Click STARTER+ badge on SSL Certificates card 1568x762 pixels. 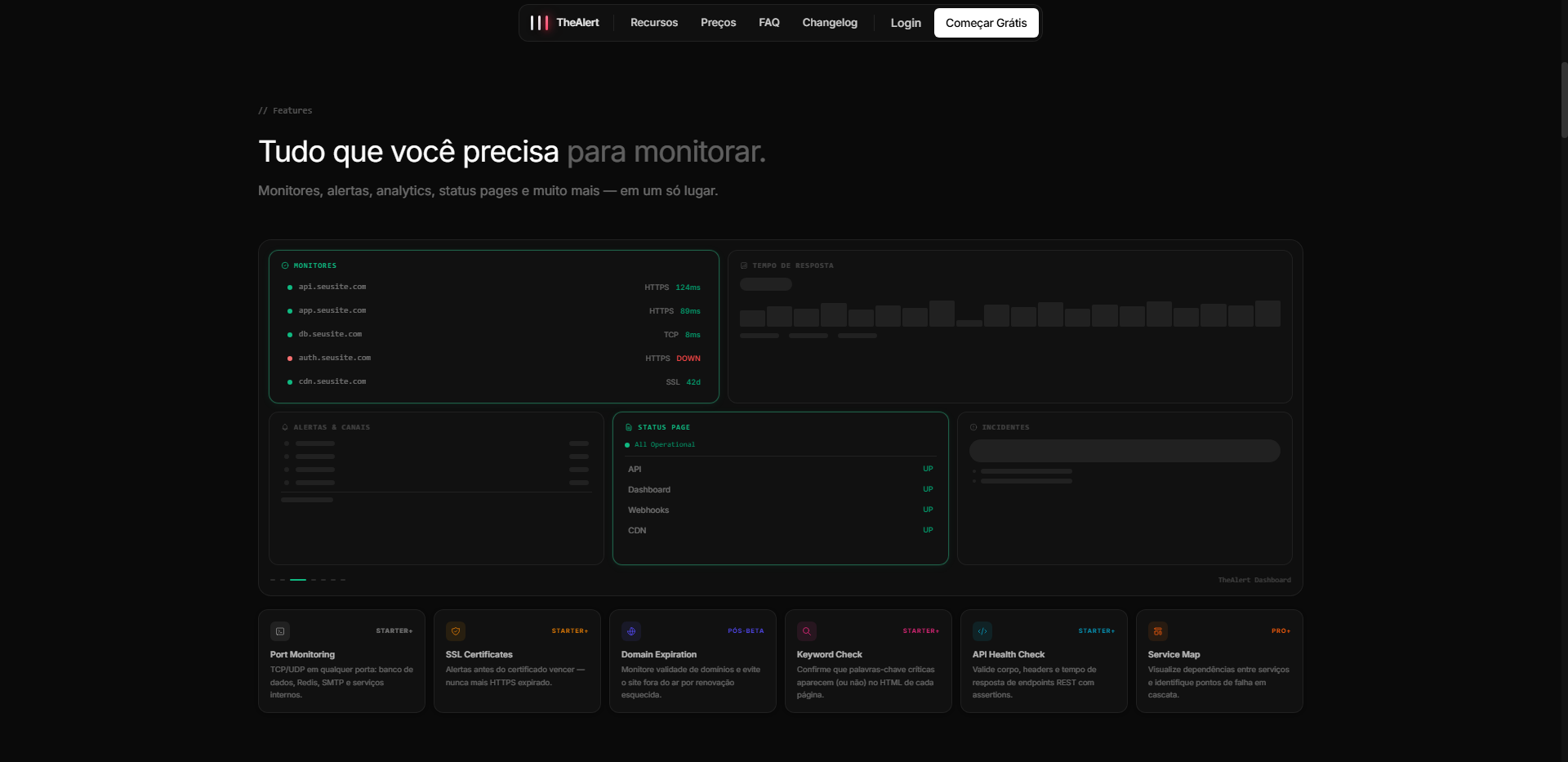pos(569,631)
